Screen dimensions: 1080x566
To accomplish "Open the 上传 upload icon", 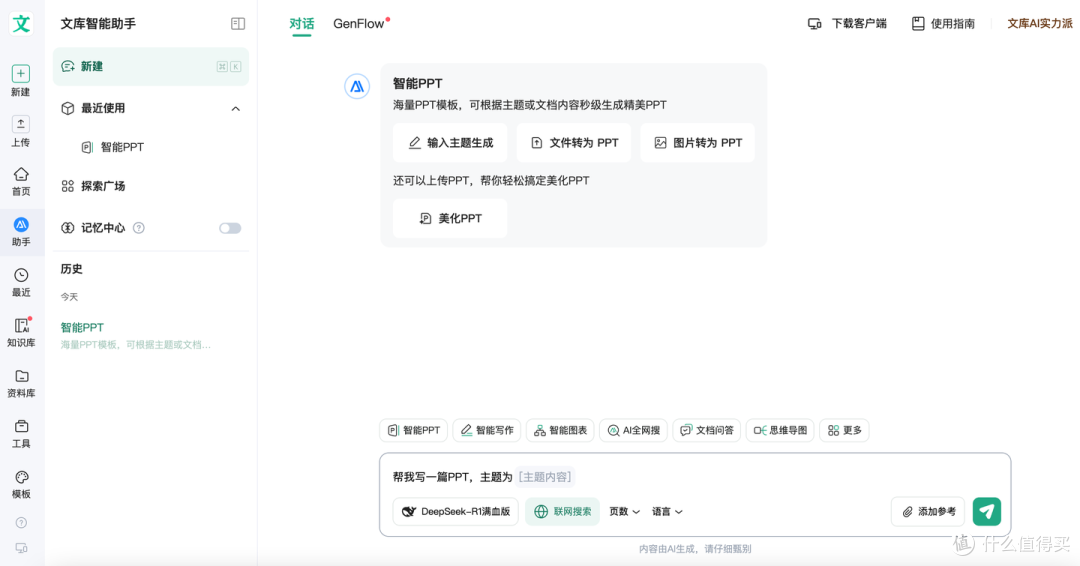I will click(21, 124).
